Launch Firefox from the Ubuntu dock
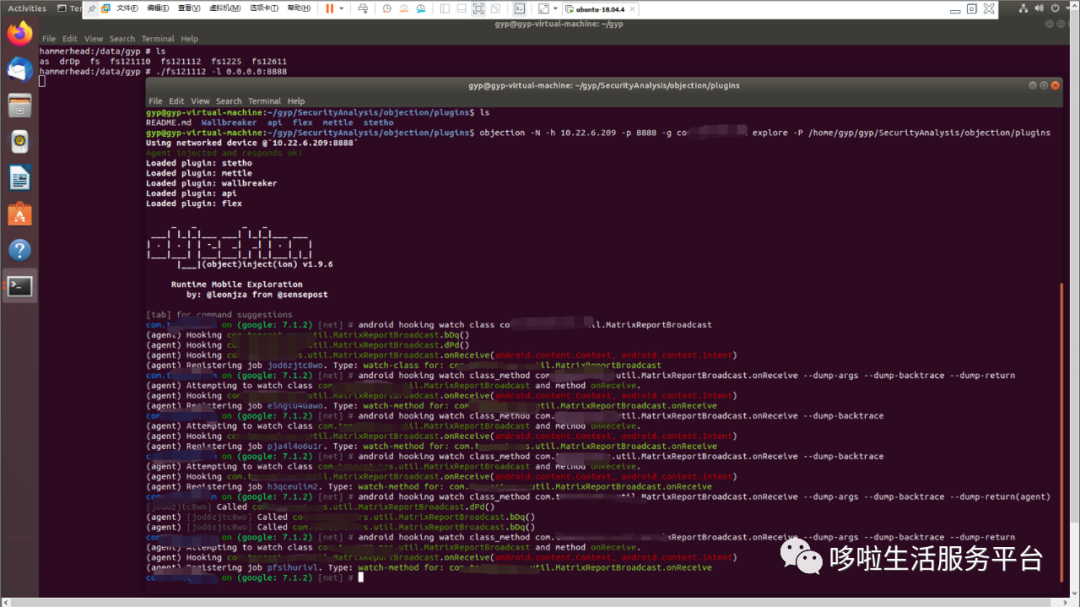The width and height of the screenshot is (1080, 607). (x=20, y=34)
